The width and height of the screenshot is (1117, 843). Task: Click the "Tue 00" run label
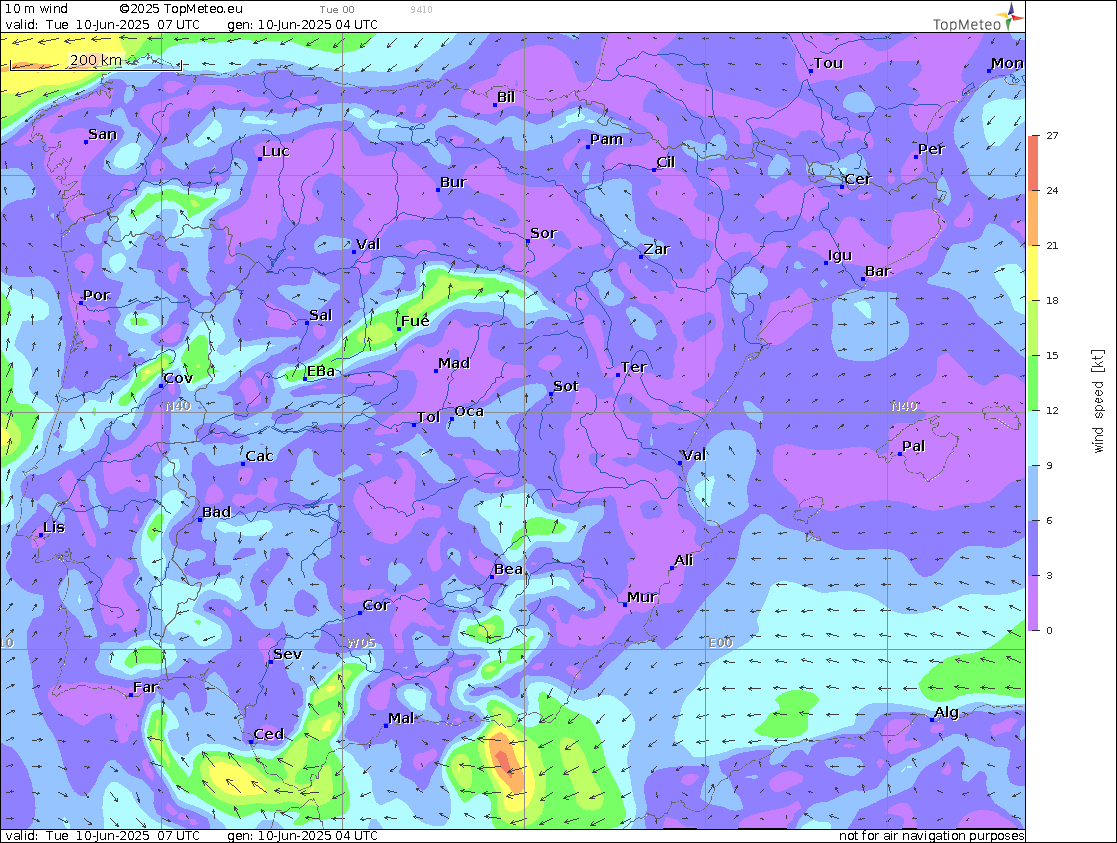(x=337, y=9)
